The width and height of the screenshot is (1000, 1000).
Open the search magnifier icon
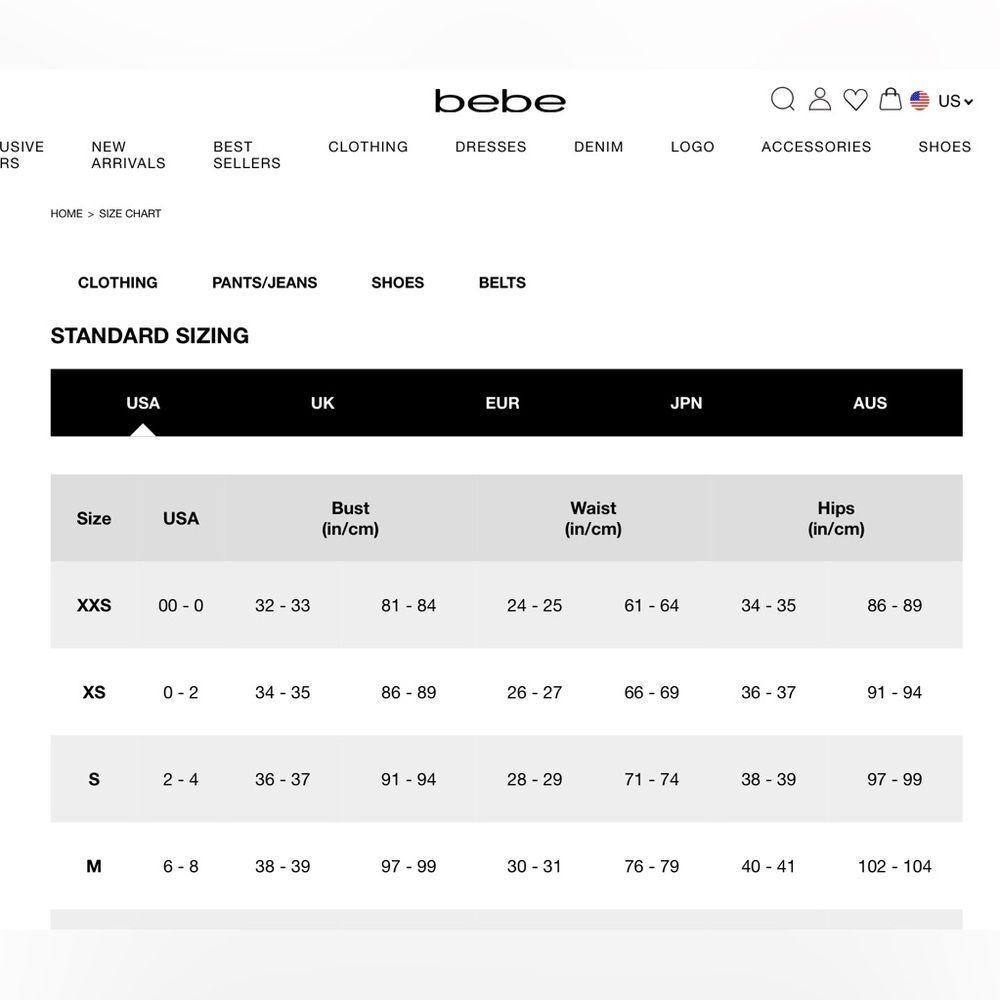click(x=783, y=99)
